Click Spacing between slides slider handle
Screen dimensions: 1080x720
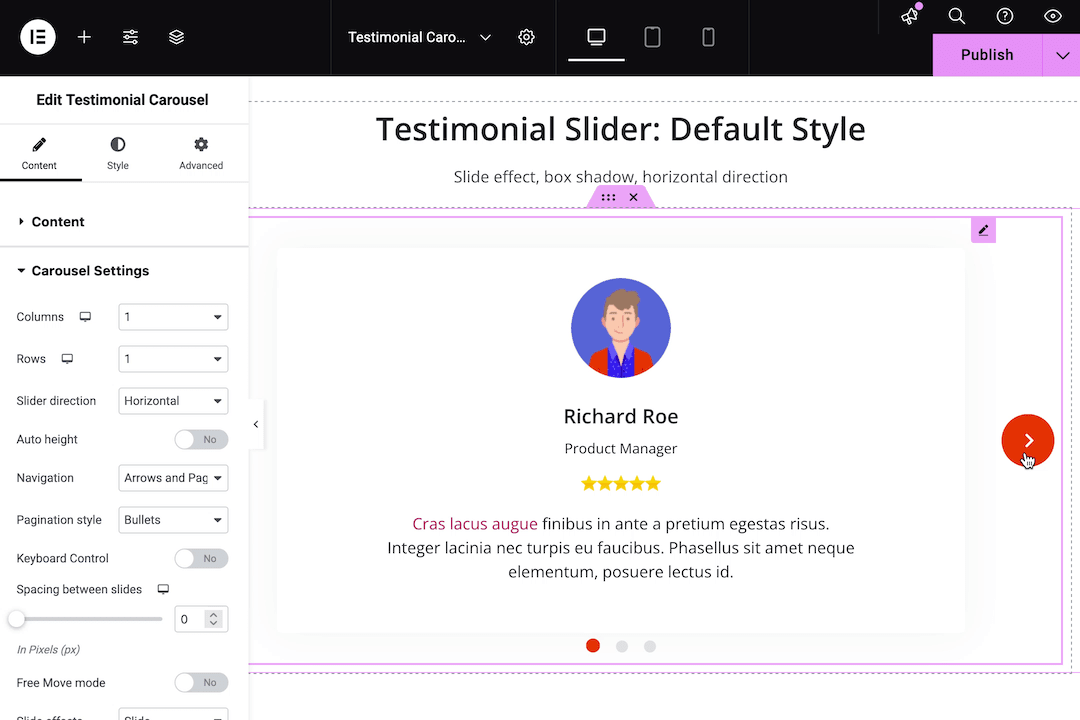click(17, 619)
